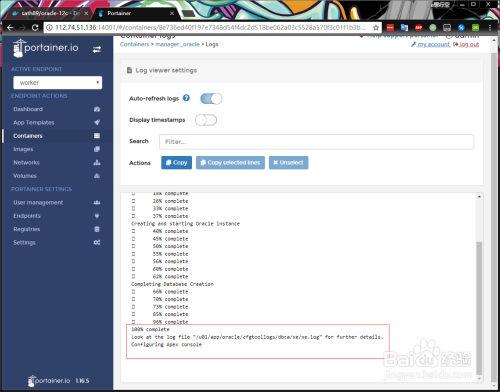500x392 pixels.
Task: Click the blue circular extension icon
Action: [461, 28]
